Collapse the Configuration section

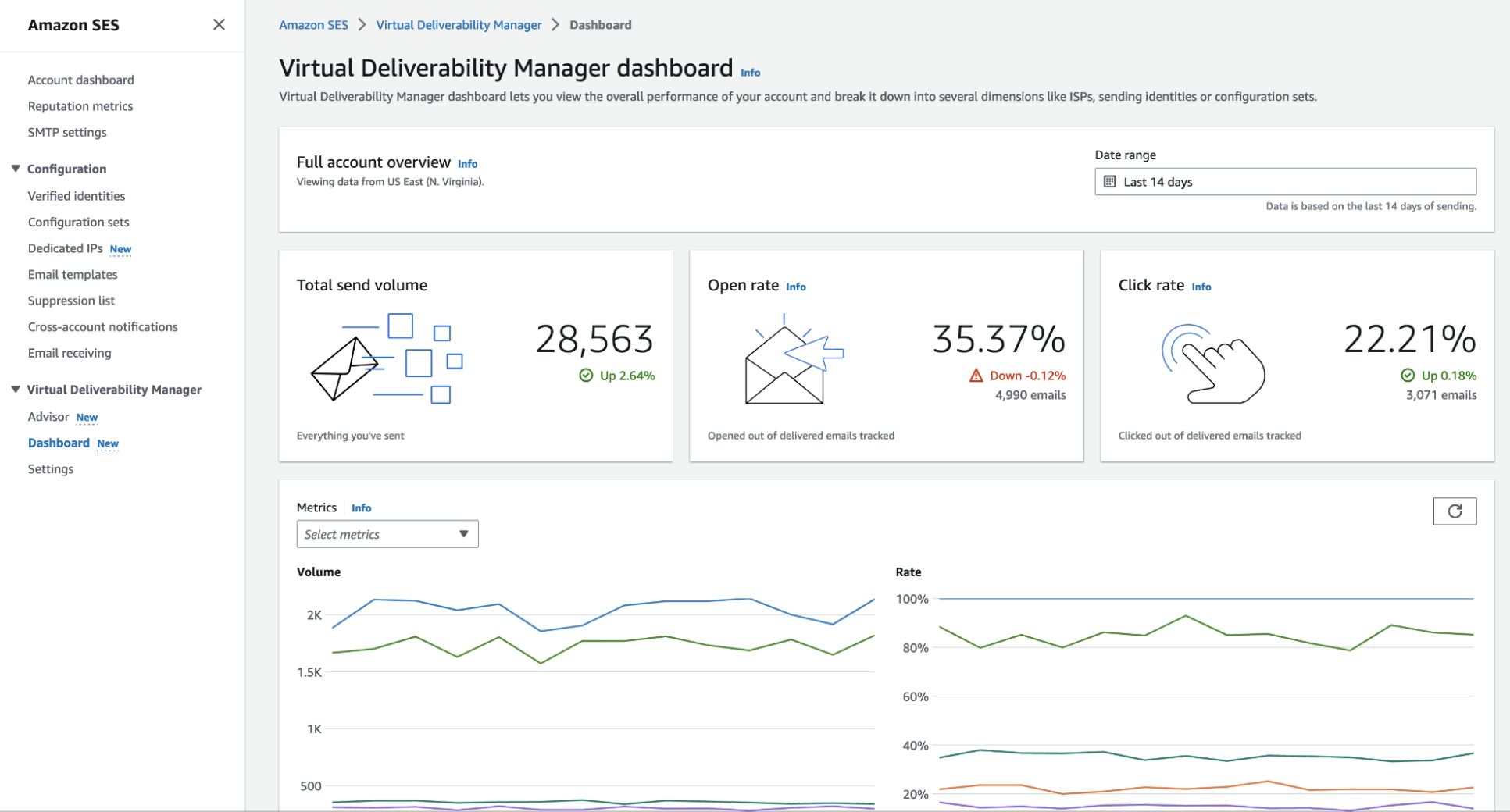[x=16, y=169]
